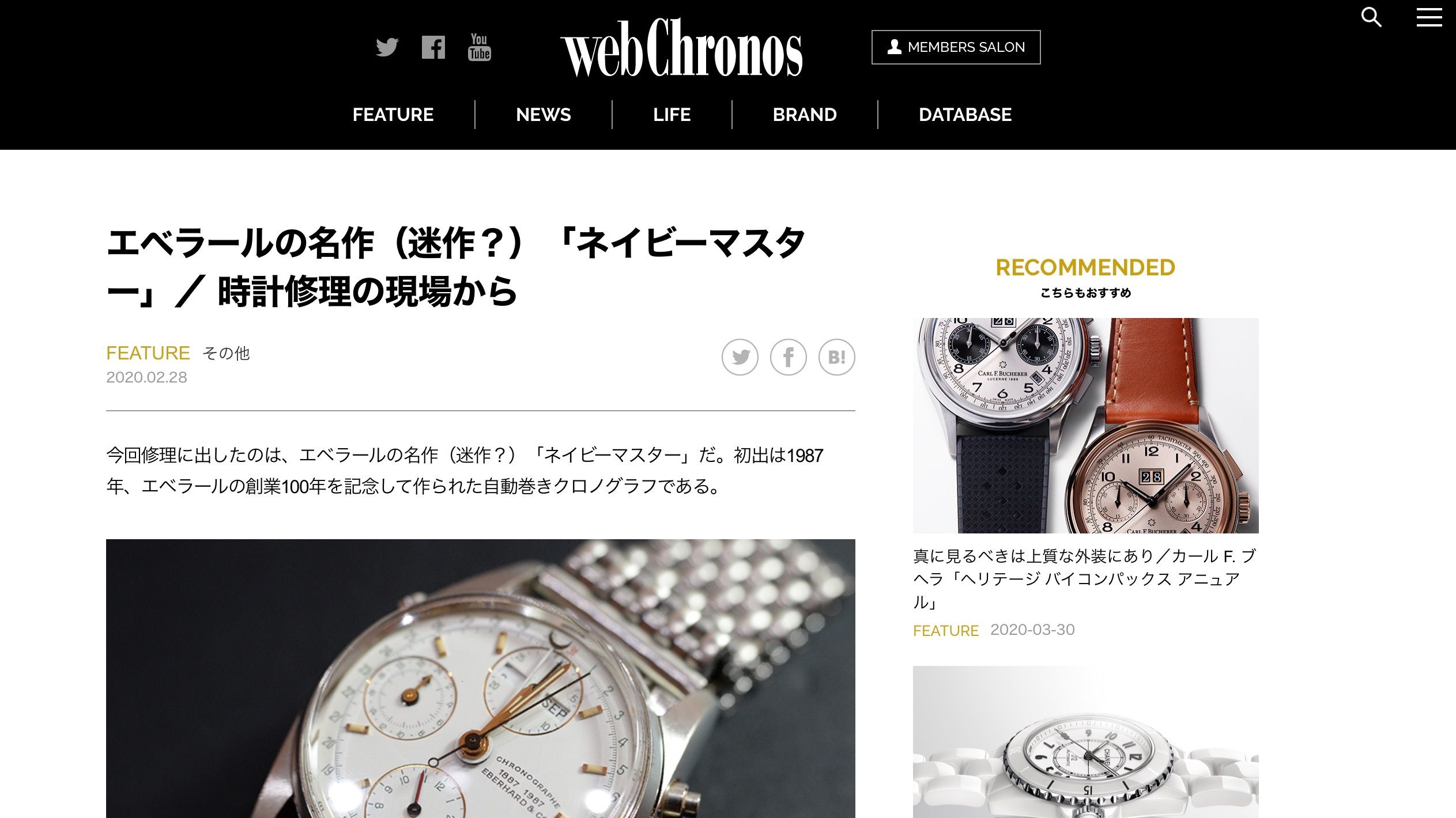Go to the DATABASE menu
The width and height of the screenshot is (1456, 818).
point(965,115)
